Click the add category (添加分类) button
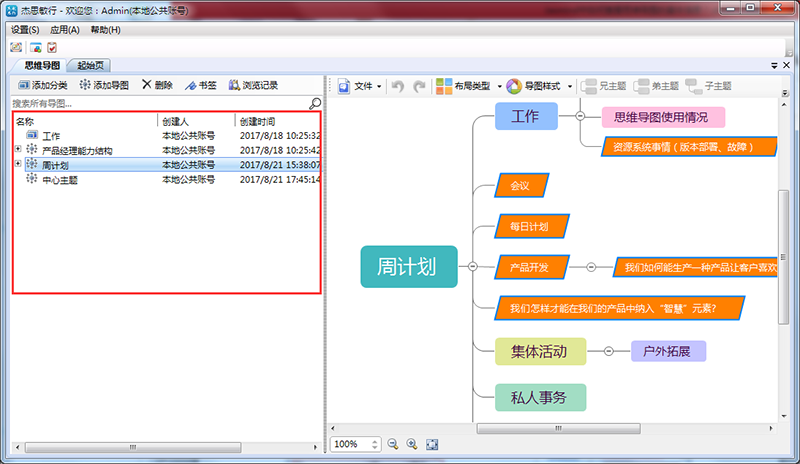This screenshot has height=464, width=800. 43,85
